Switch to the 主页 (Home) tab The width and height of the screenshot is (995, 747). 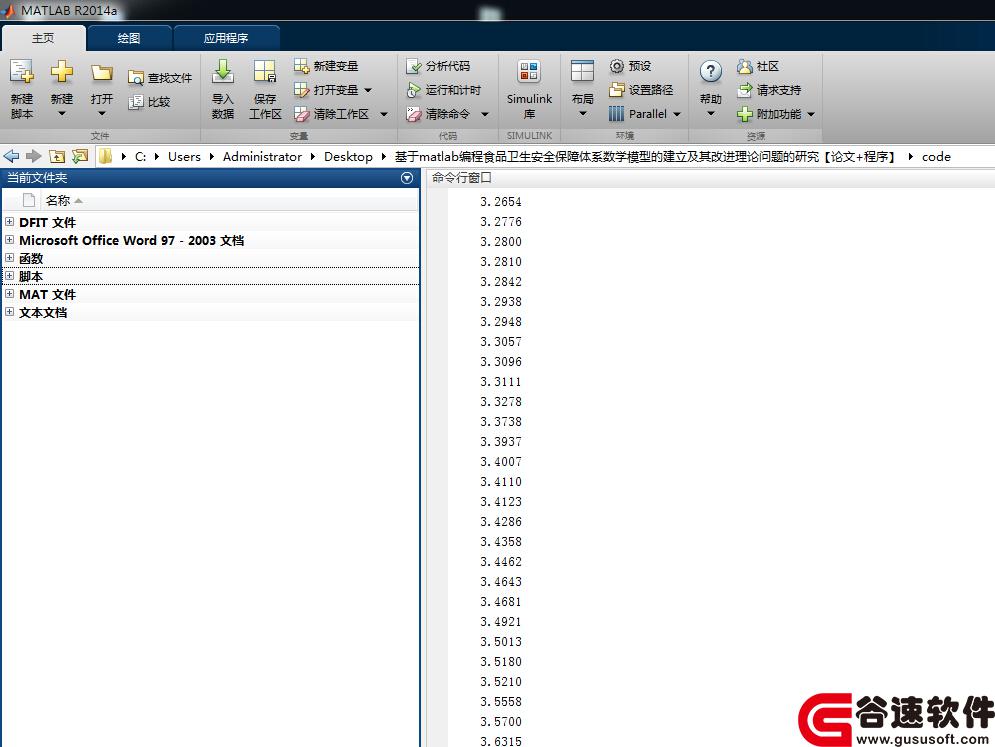pos(43,38)
